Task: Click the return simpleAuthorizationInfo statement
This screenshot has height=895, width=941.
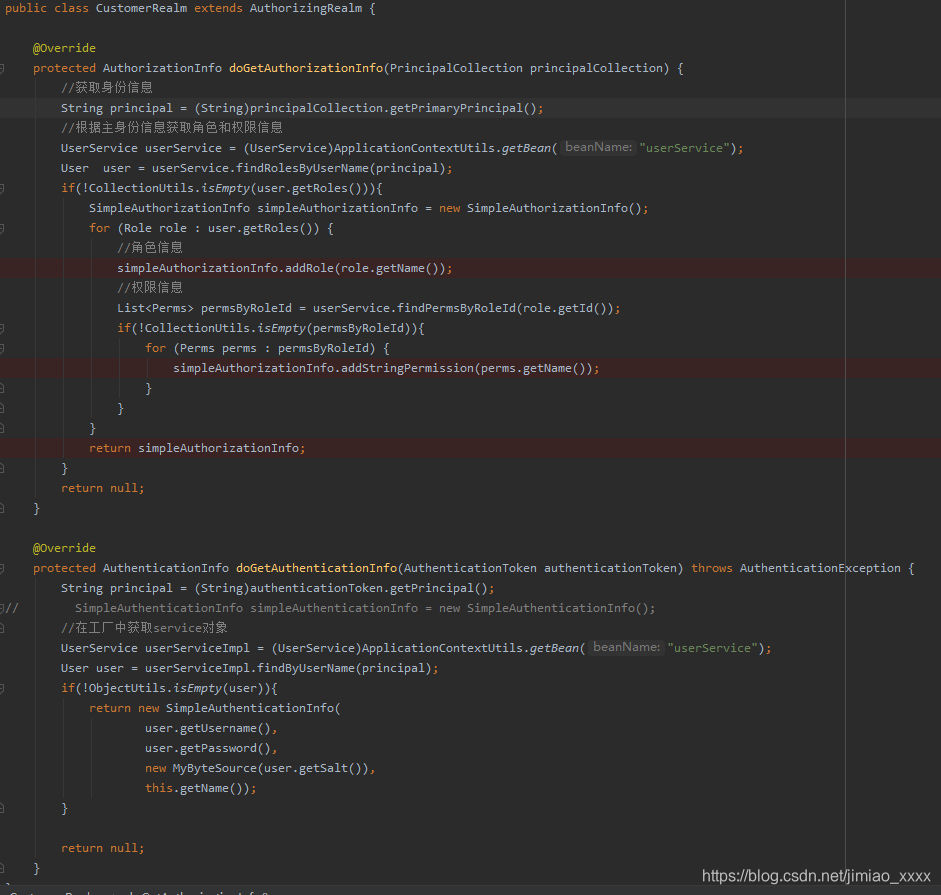Action: coord(197,448)
